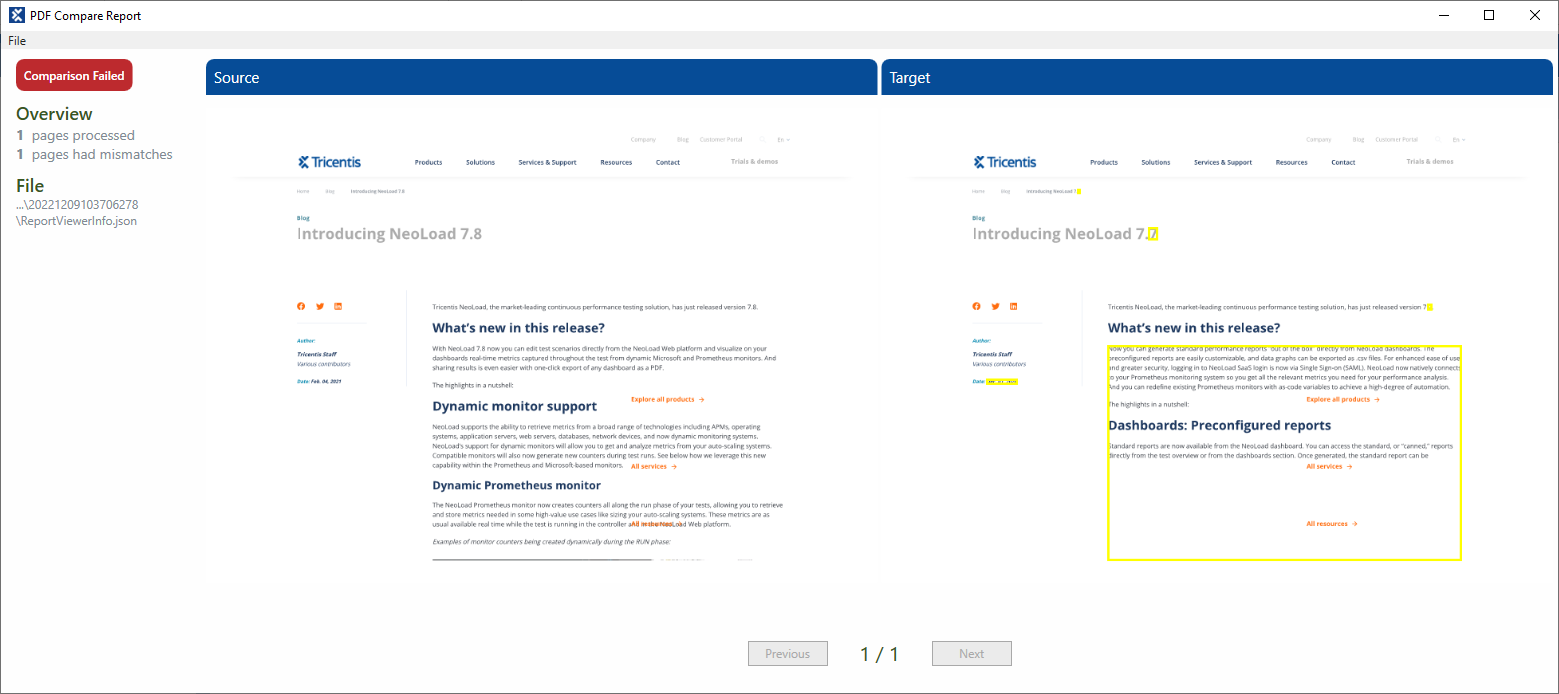
Task: Click the Tricentis logo in the Source page
Action: [x=330, y=162]
